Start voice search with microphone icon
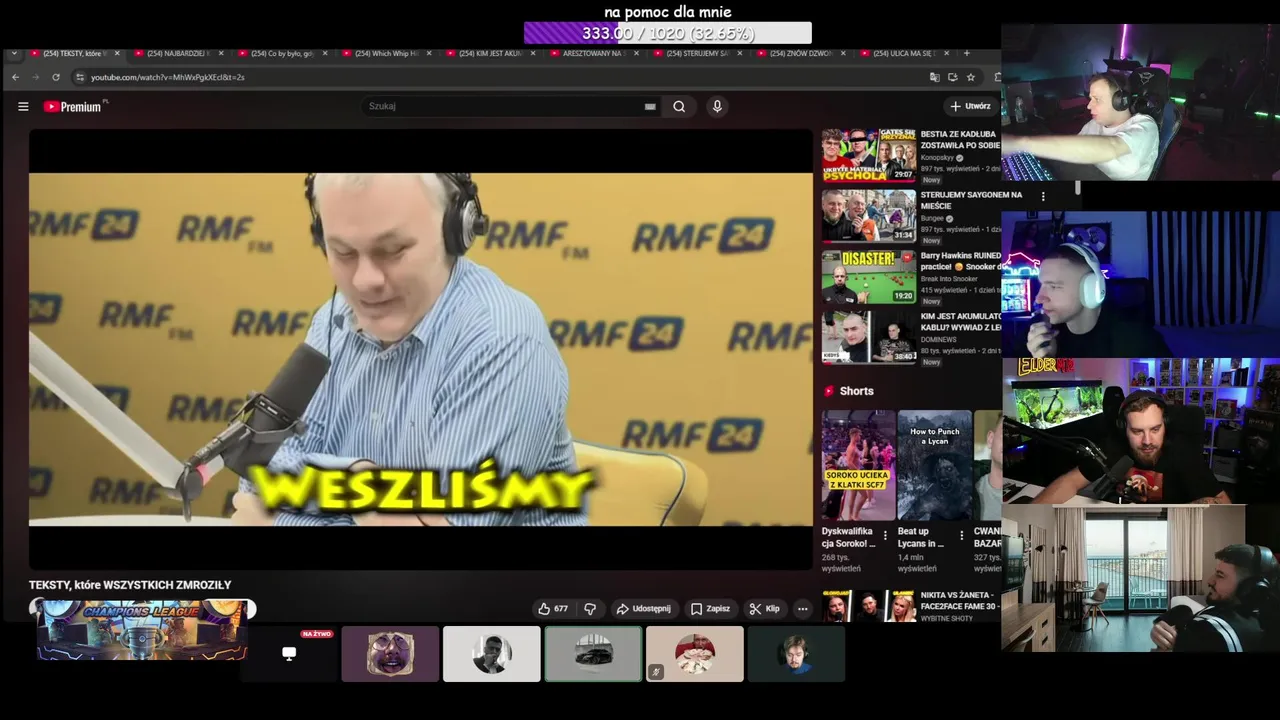 717,106
